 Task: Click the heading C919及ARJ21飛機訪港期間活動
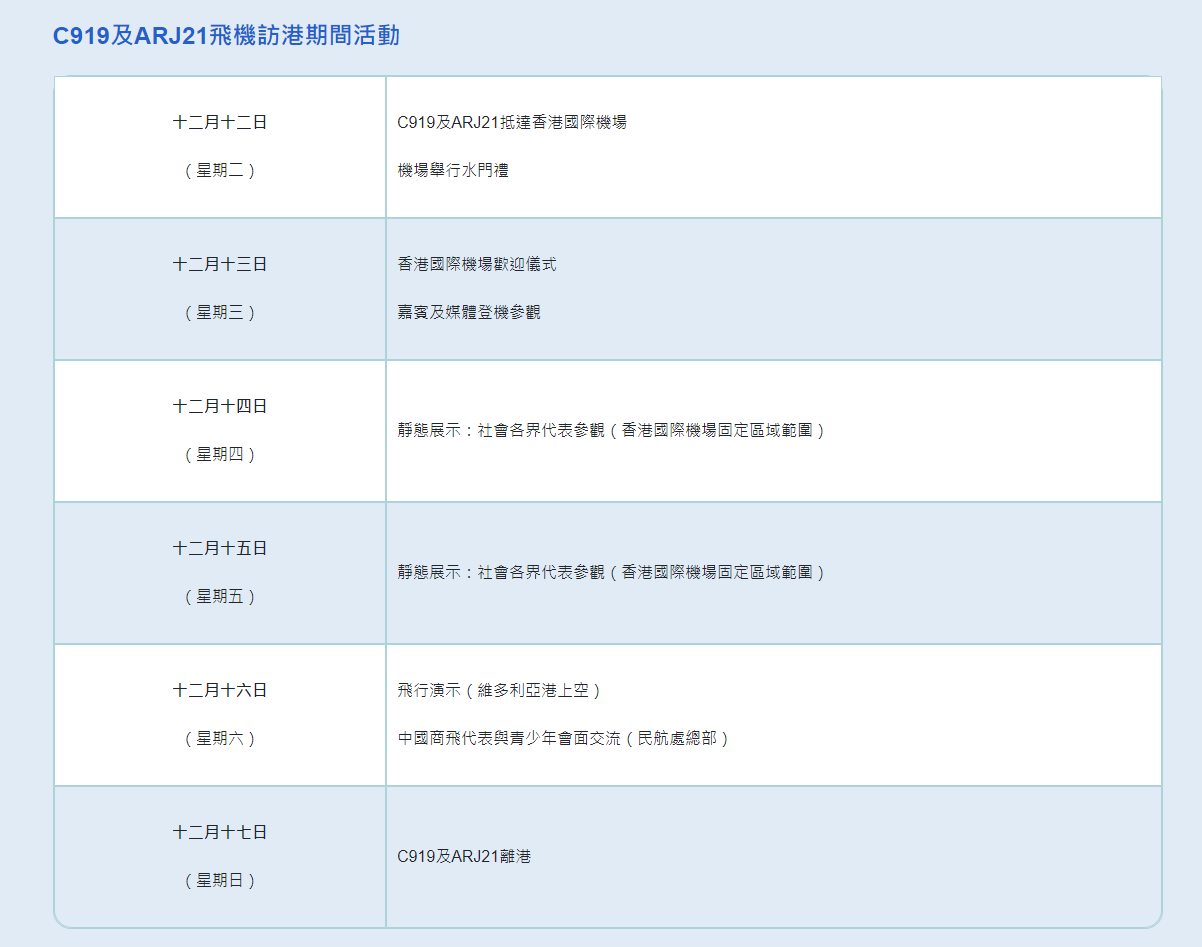pos(226,36)
